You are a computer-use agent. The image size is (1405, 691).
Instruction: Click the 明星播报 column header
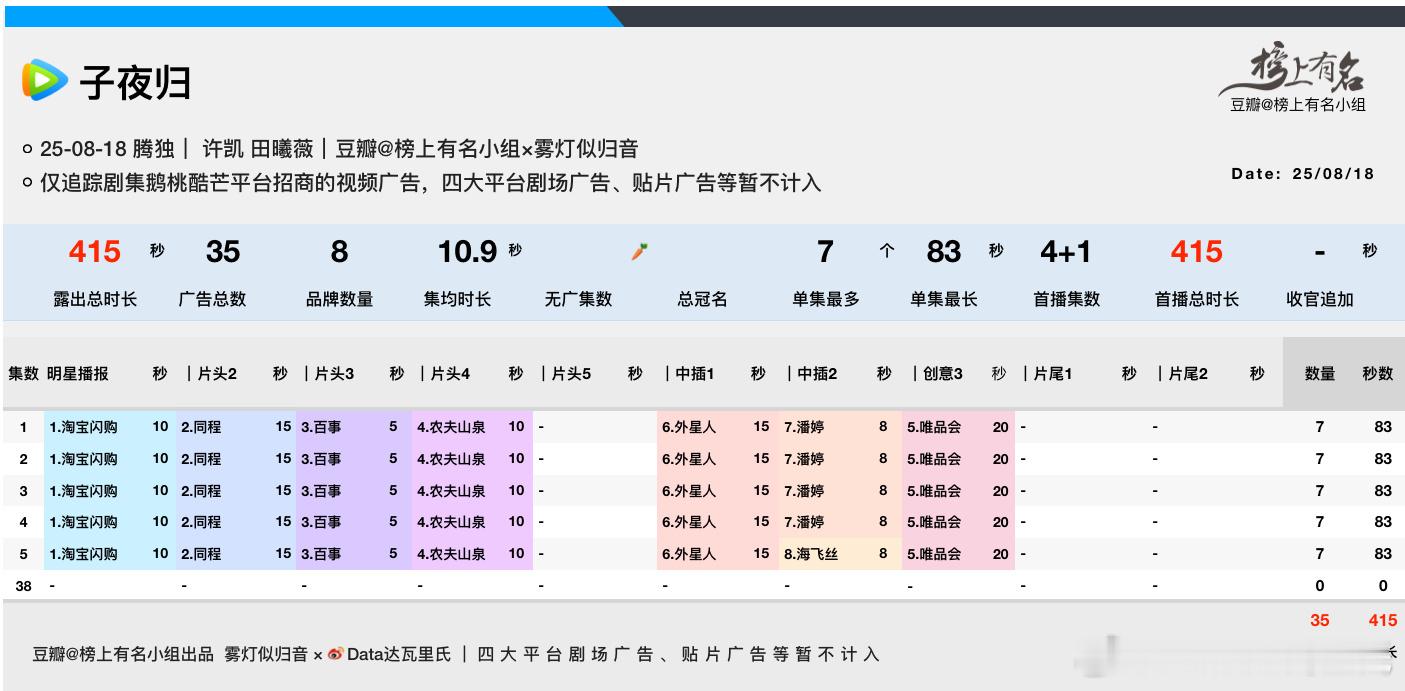tap(78, 373)
